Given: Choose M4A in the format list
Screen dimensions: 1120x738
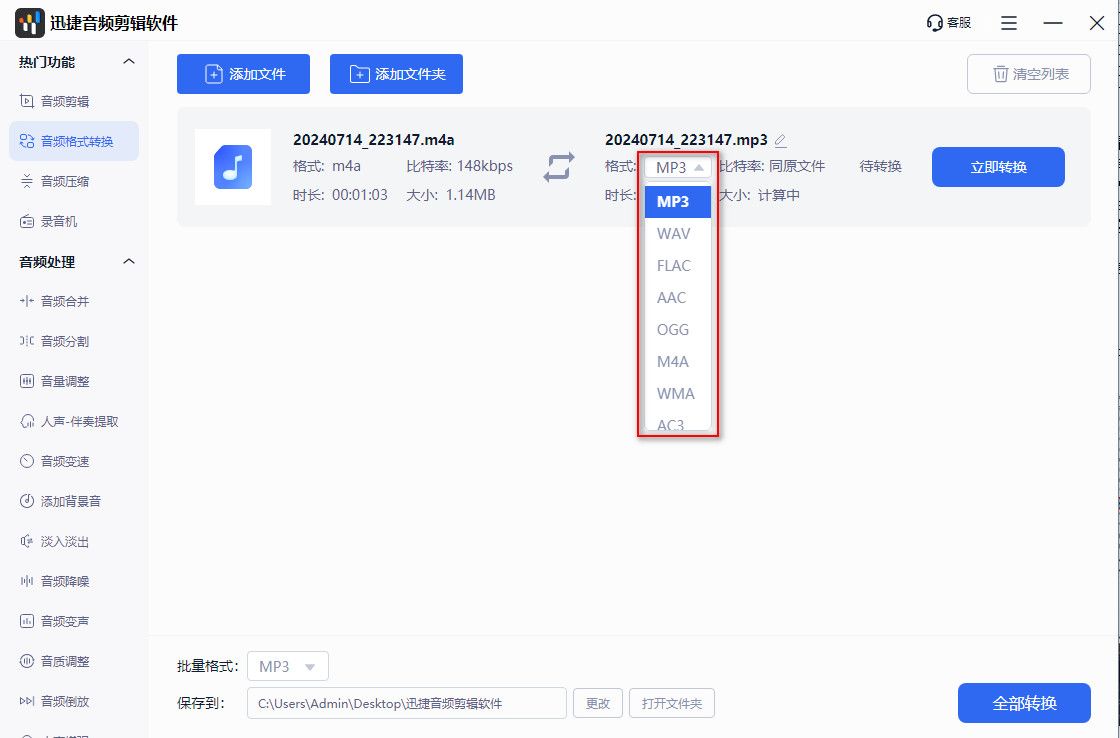Looking at the screenshot, I should click(678, 361).
